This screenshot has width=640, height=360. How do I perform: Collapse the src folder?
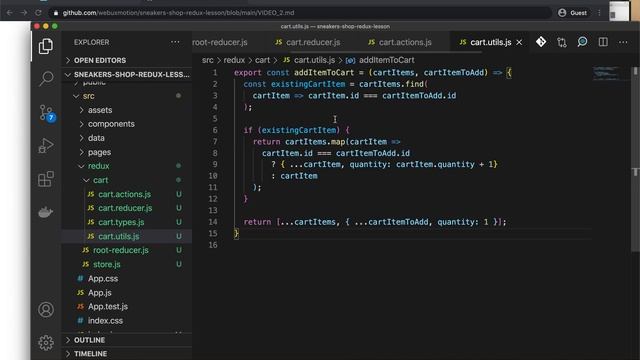click(x=127, y=96)
